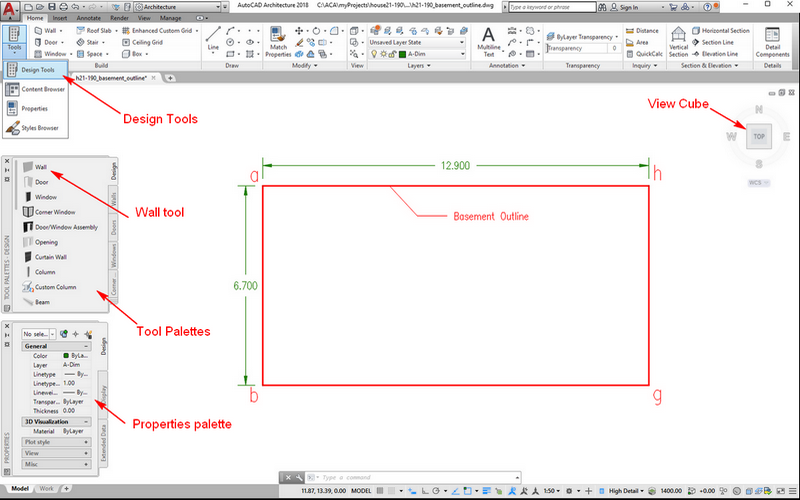Click the Vertical Section tool
This screenshot has height=500, width=800.
pos(679,42)
